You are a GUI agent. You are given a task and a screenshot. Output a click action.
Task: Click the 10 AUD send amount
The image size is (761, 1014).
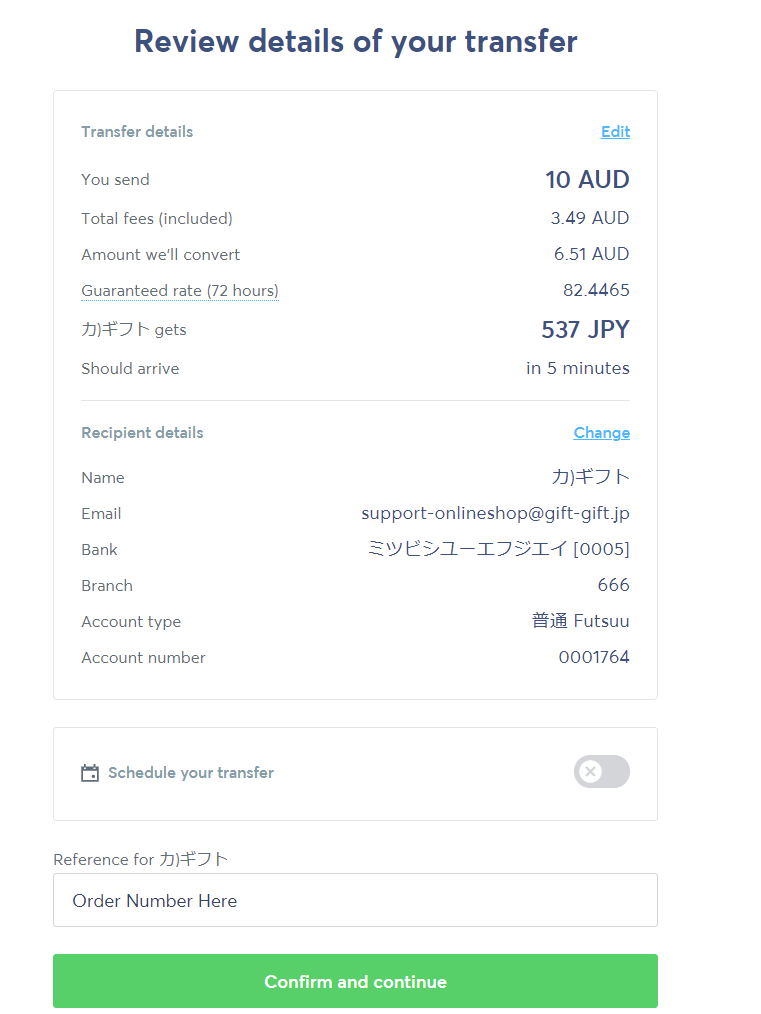coord(587,180)
